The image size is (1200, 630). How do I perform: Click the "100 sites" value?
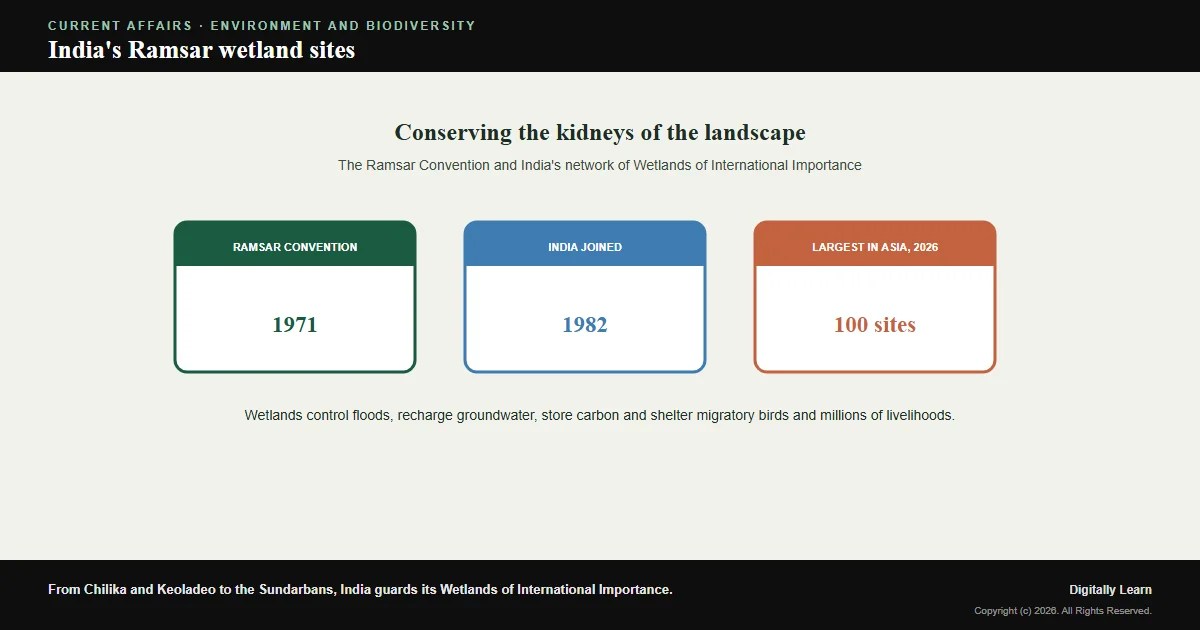875,325
